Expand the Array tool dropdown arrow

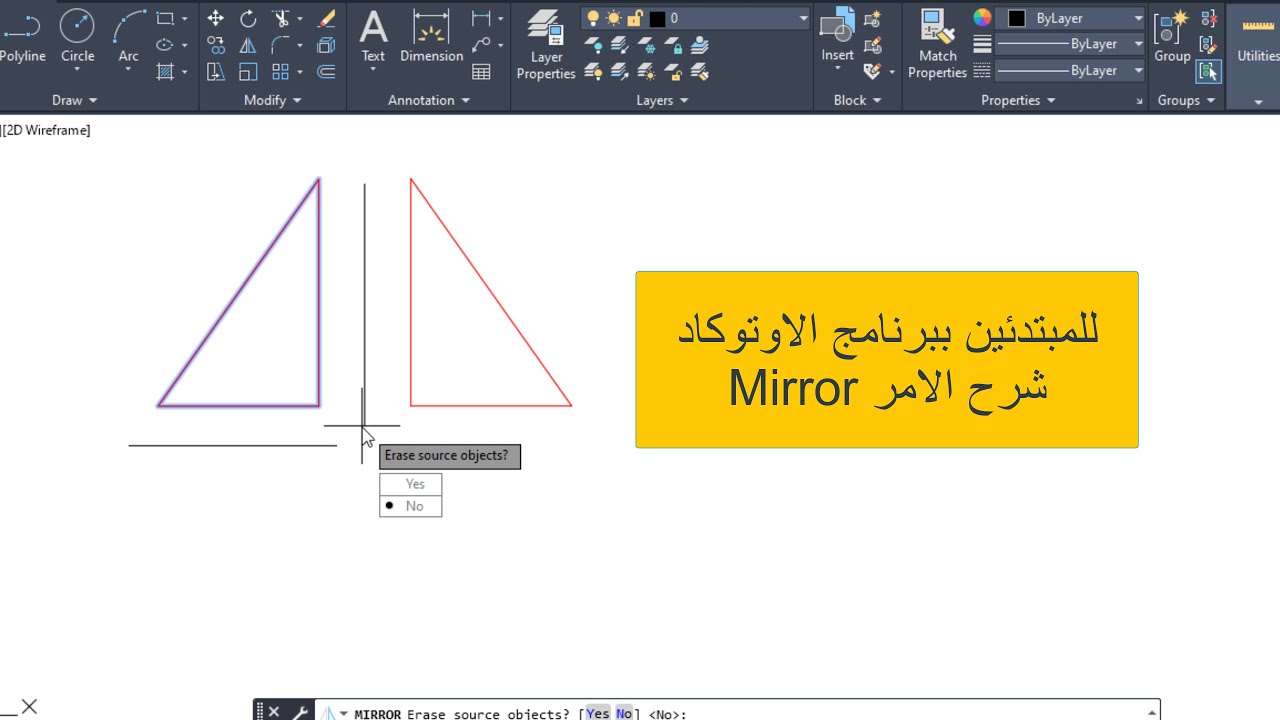[299, 71]
